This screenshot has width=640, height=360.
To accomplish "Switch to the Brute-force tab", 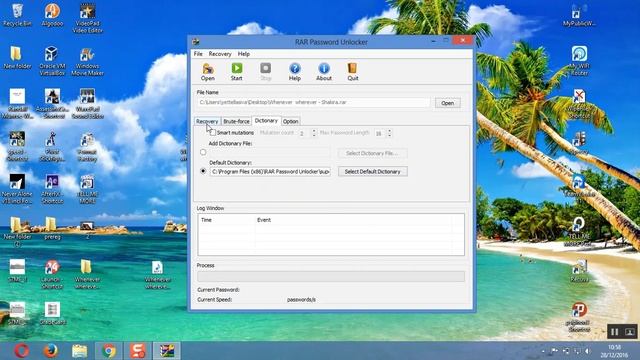I will [236, 121].
